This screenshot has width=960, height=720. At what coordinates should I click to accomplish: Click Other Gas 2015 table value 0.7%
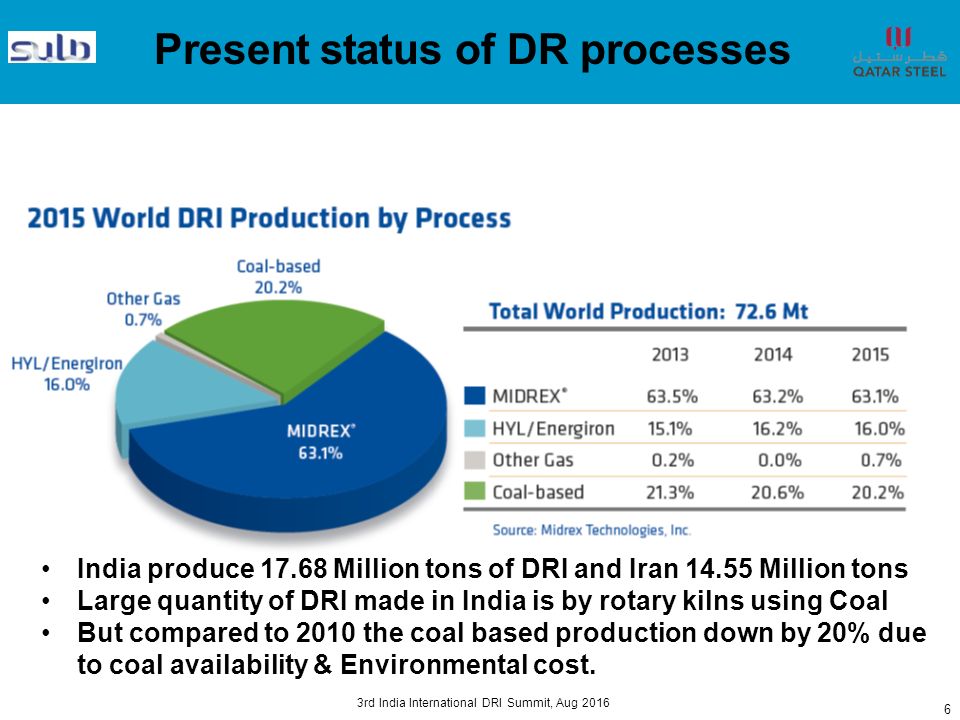tap(880, 460)
